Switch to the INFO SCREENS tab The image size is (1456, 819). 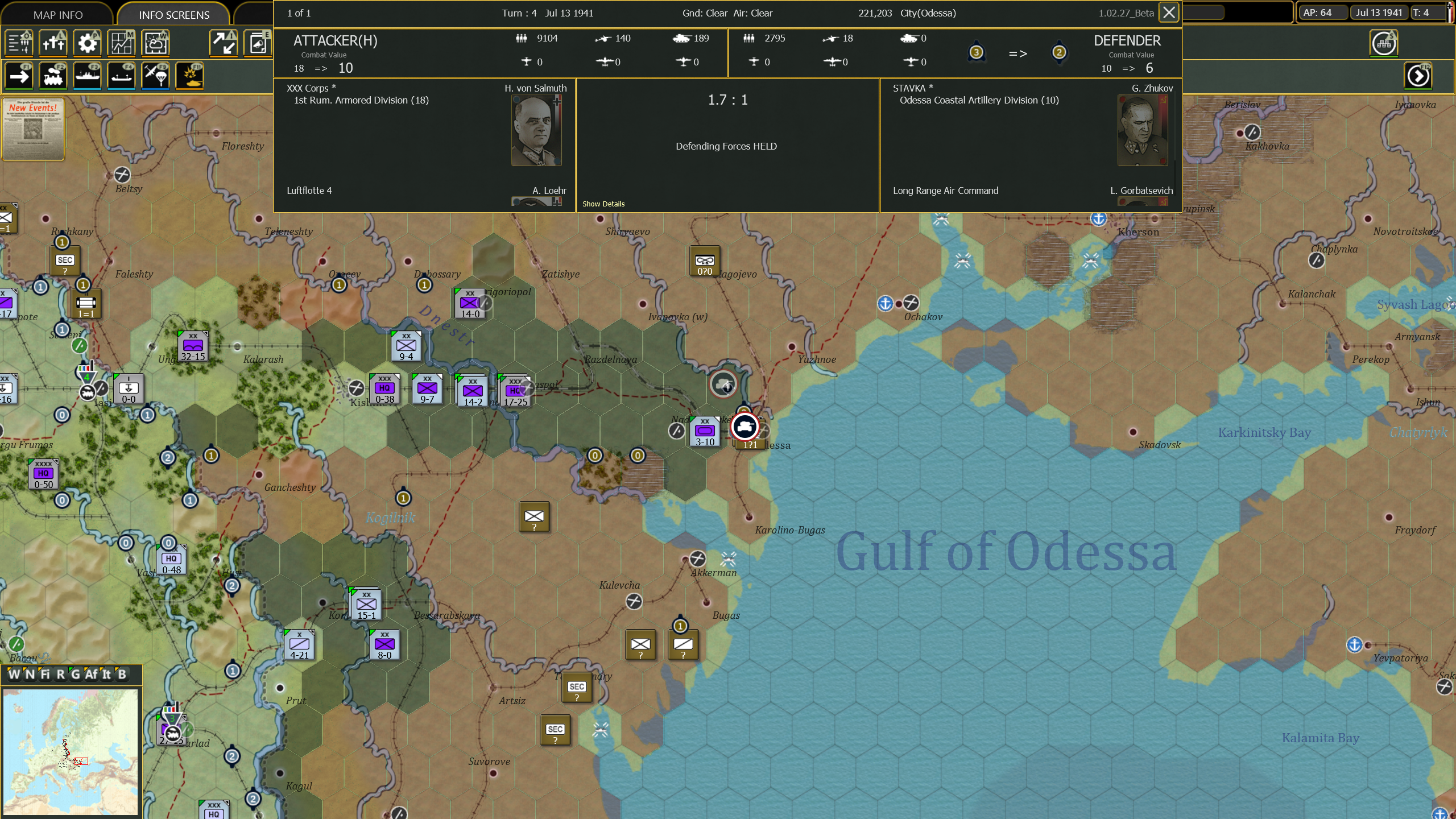coord(174,15)
